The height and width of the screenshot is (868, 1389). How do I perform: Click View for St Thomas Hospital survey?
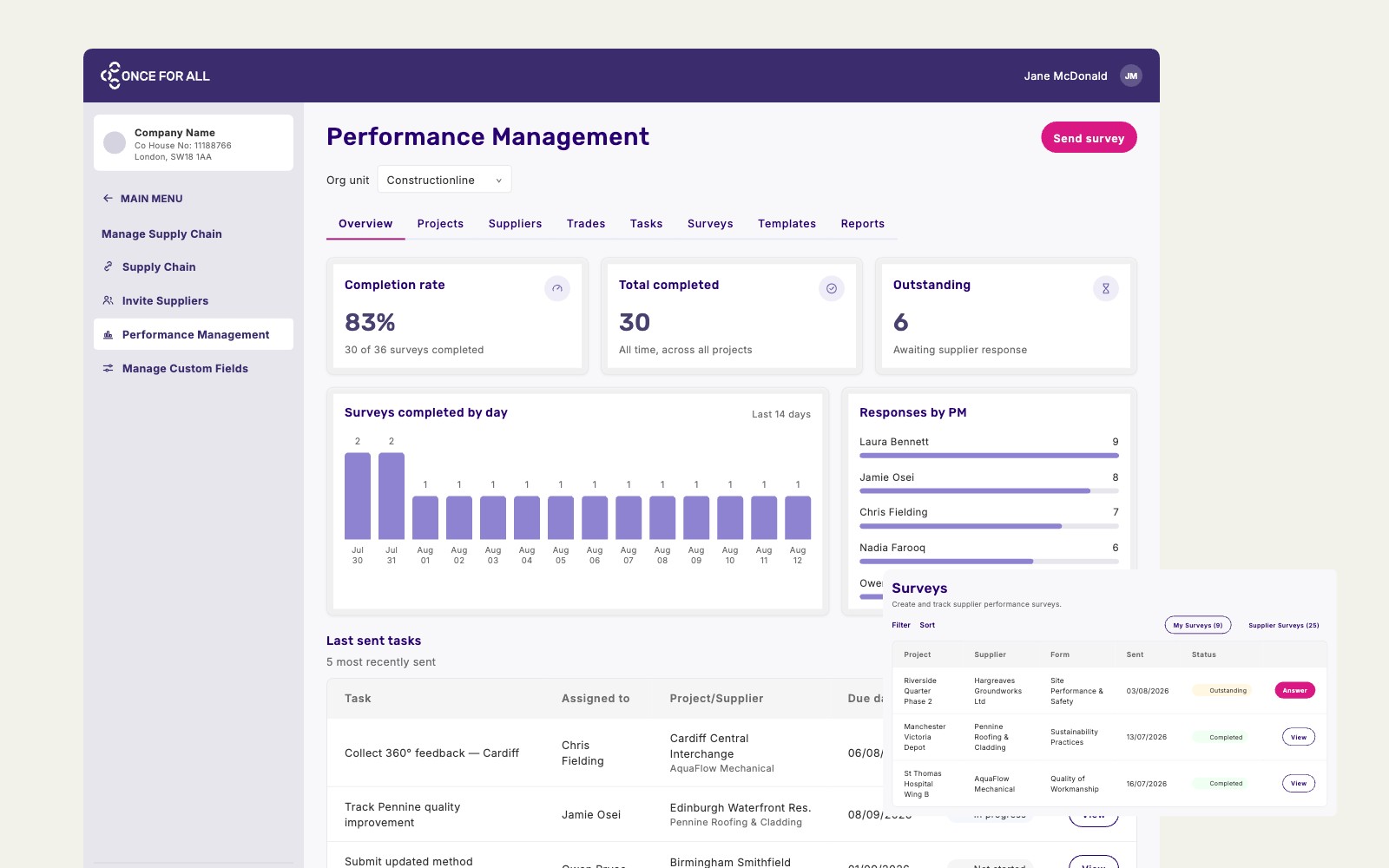click(1299, 783)
